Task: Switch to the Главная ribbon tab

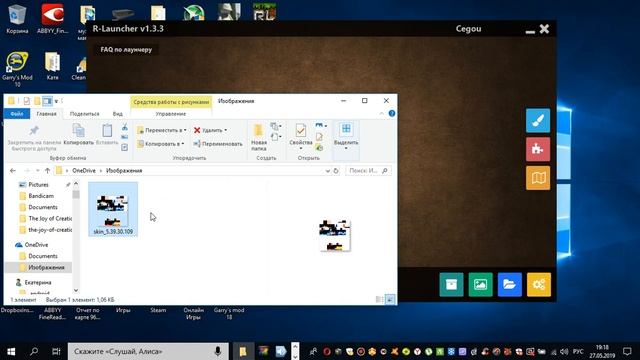Action: click(x=47, y=114)
